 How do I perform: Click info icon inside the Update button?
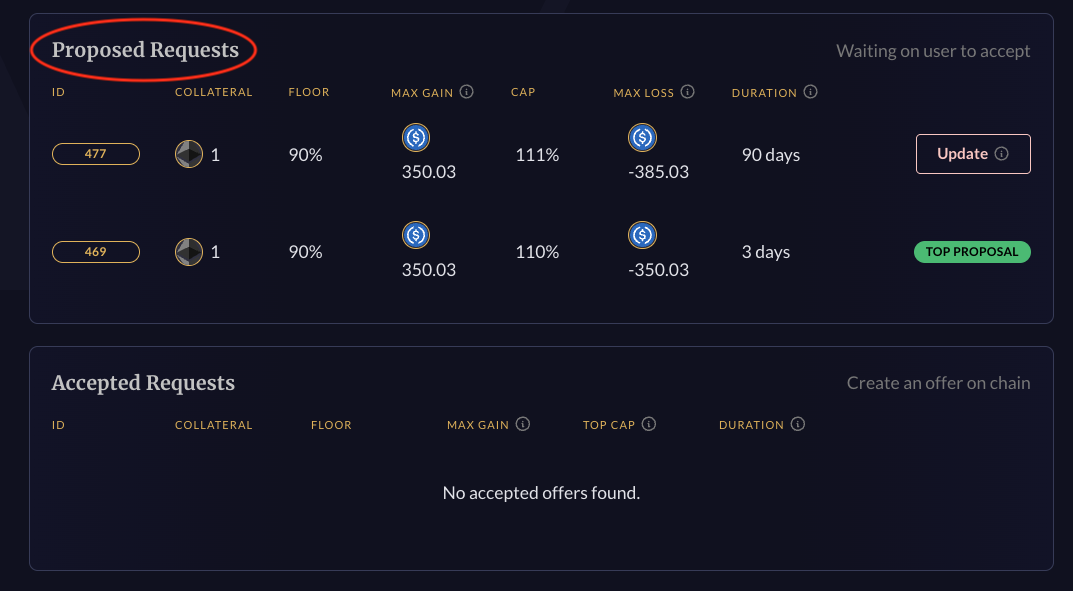pyautogui.click(x=1001, y=154)
